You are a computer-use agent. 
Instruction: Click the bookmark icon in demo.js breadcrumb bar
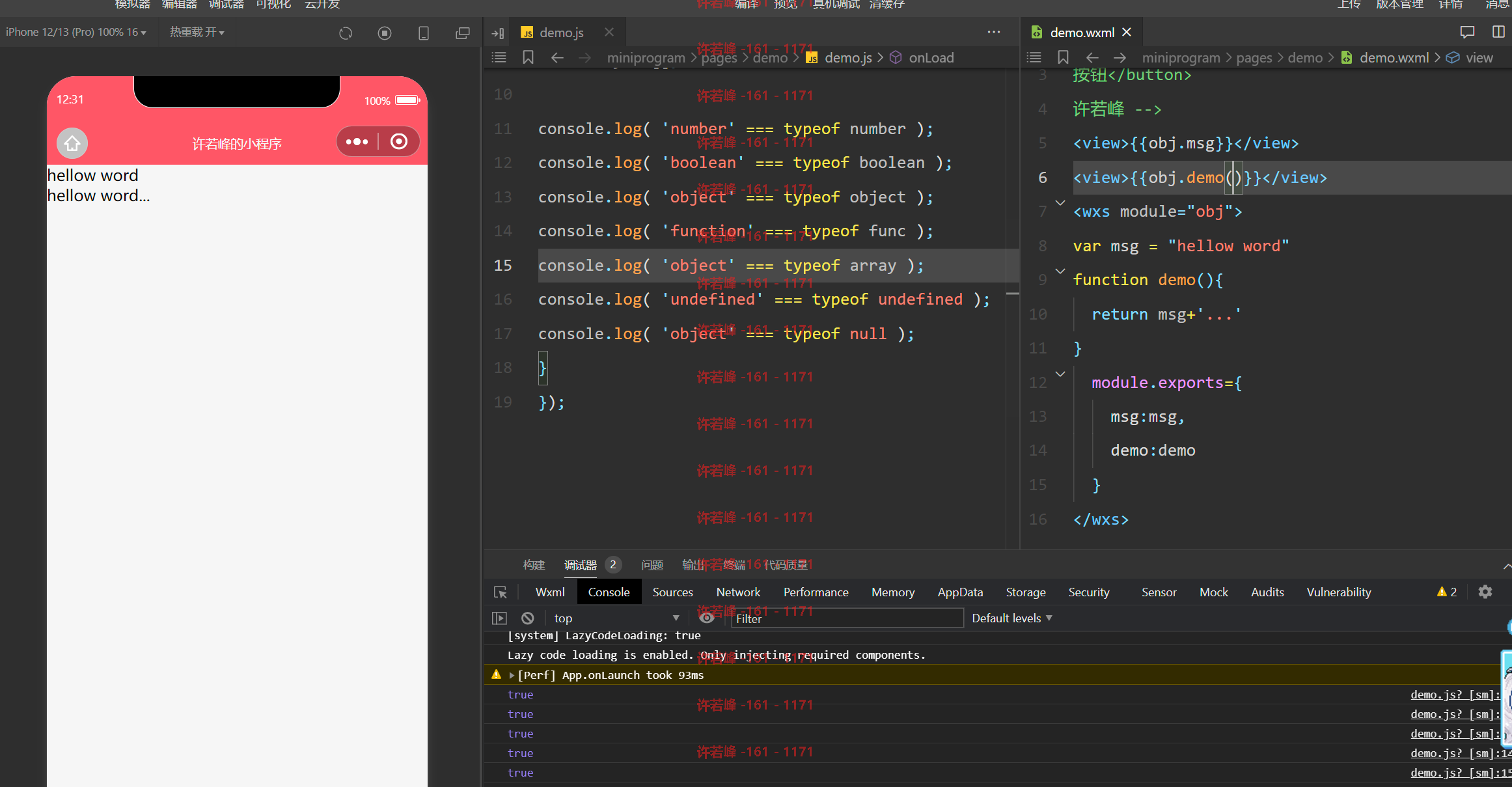528,57
